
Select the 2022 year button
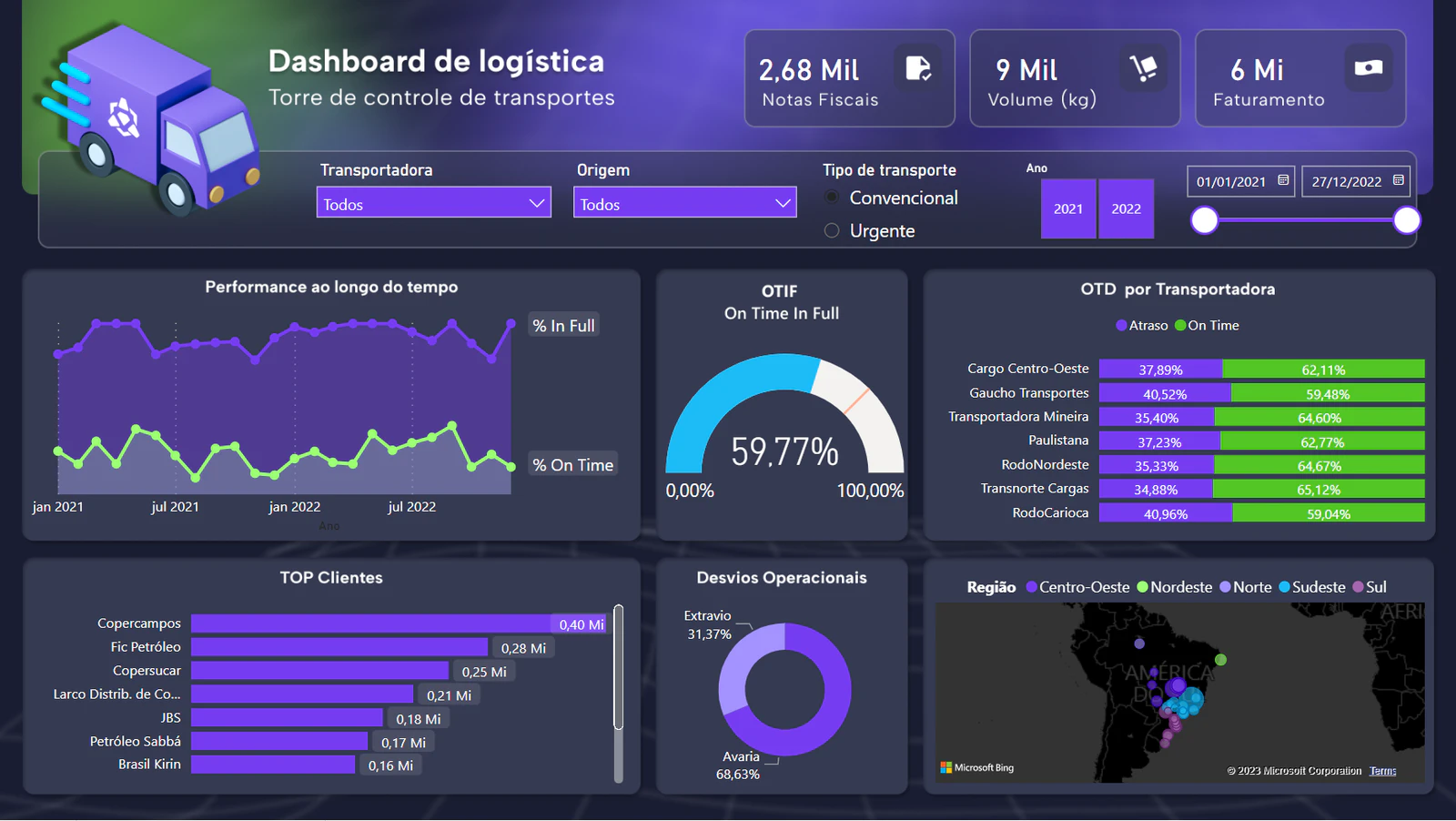pos(1126,208)
